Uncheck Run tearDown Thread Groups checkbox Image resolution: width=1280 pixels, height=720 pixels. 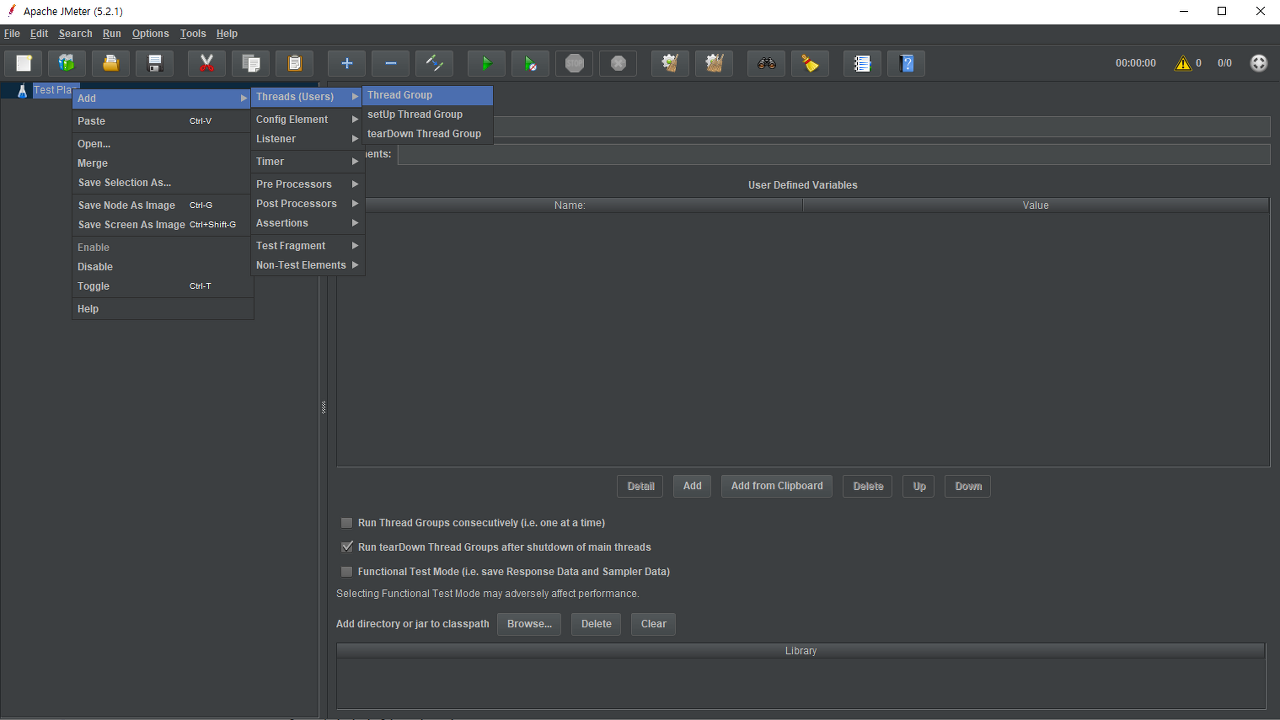pyautogui.click(x=347, y=547)
